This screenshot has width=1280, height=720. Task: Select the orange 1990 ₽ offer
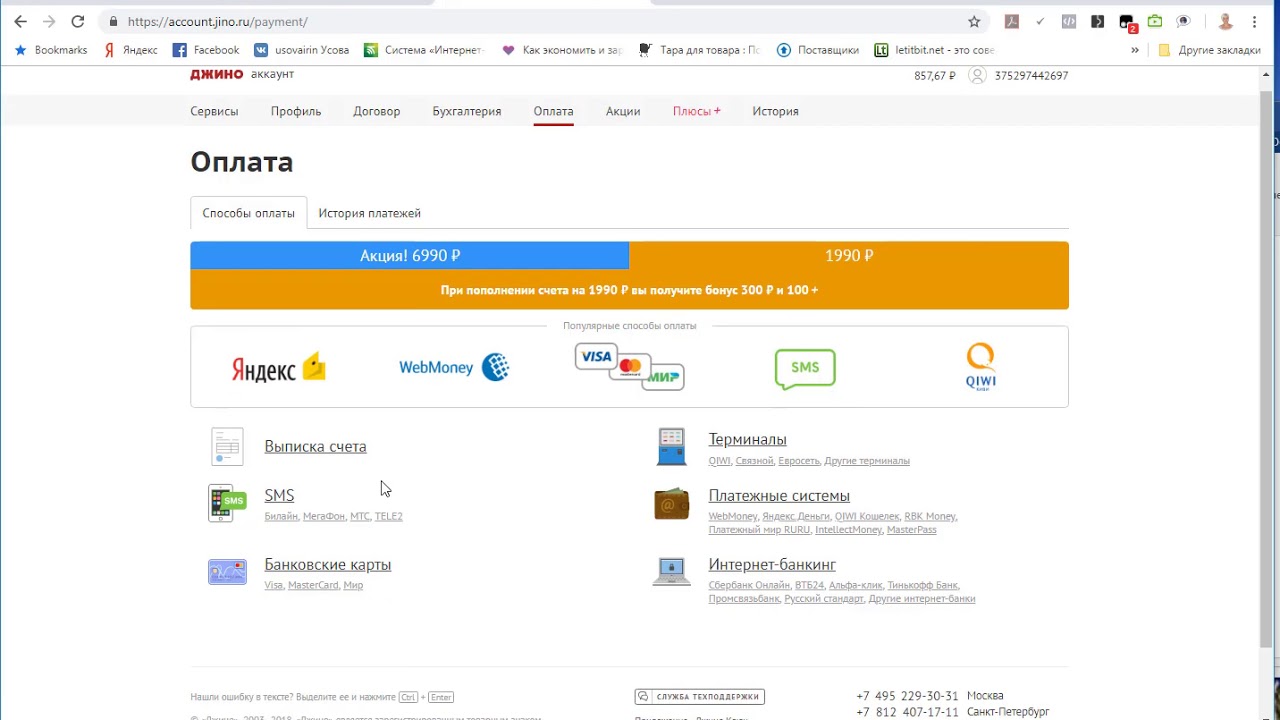(849, 256)
